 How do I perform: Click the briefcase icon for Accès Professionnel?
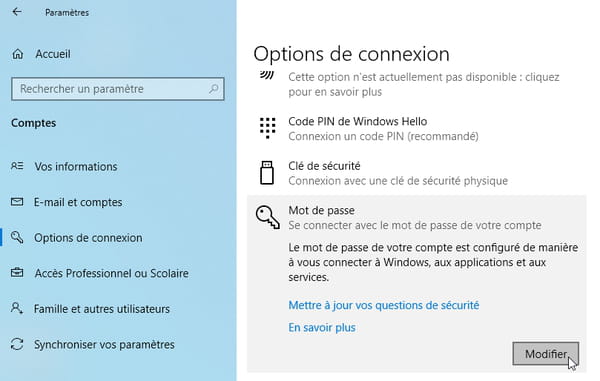coord(17,273)
